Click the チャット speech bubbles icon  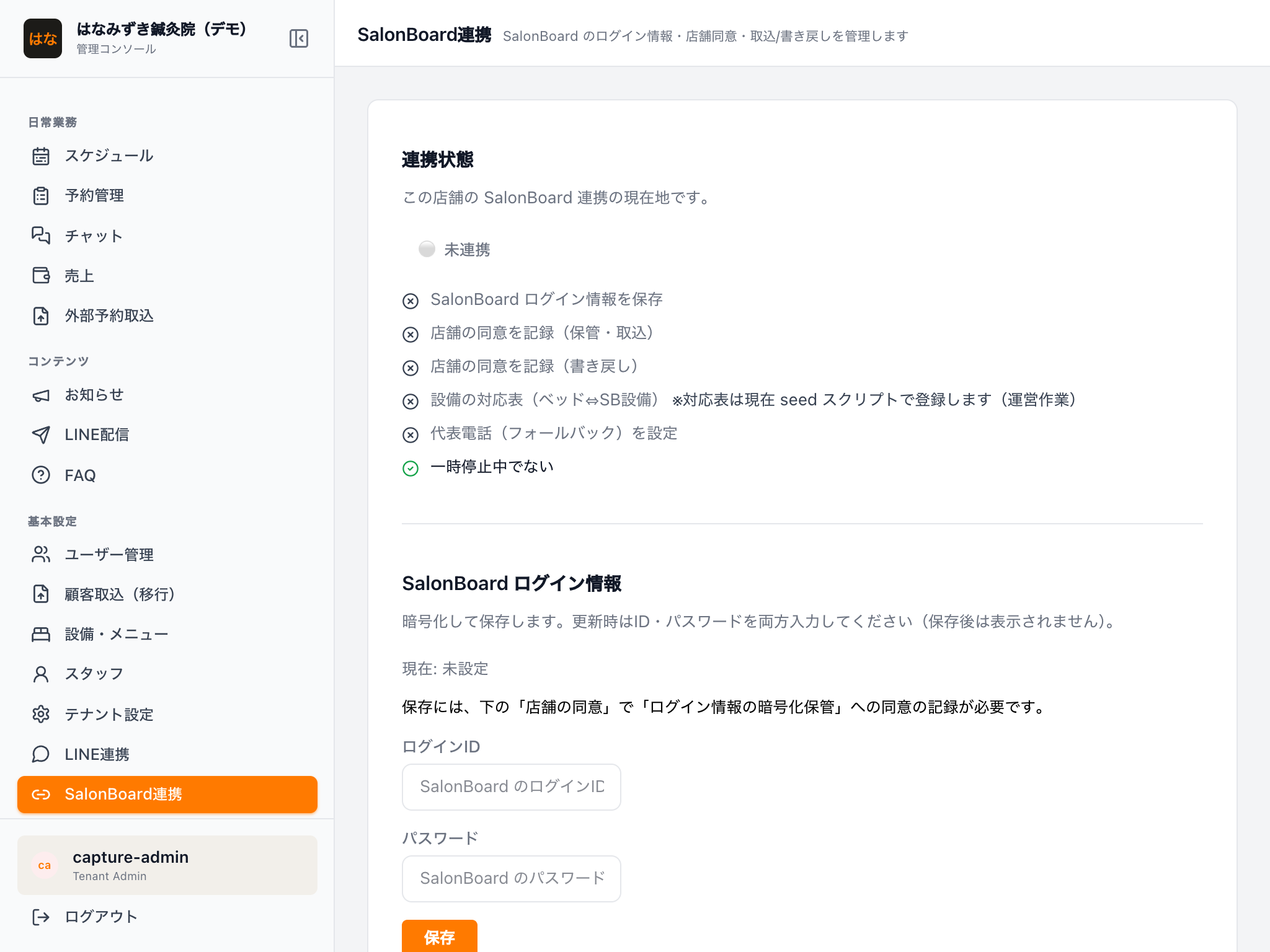pos(41,236)
